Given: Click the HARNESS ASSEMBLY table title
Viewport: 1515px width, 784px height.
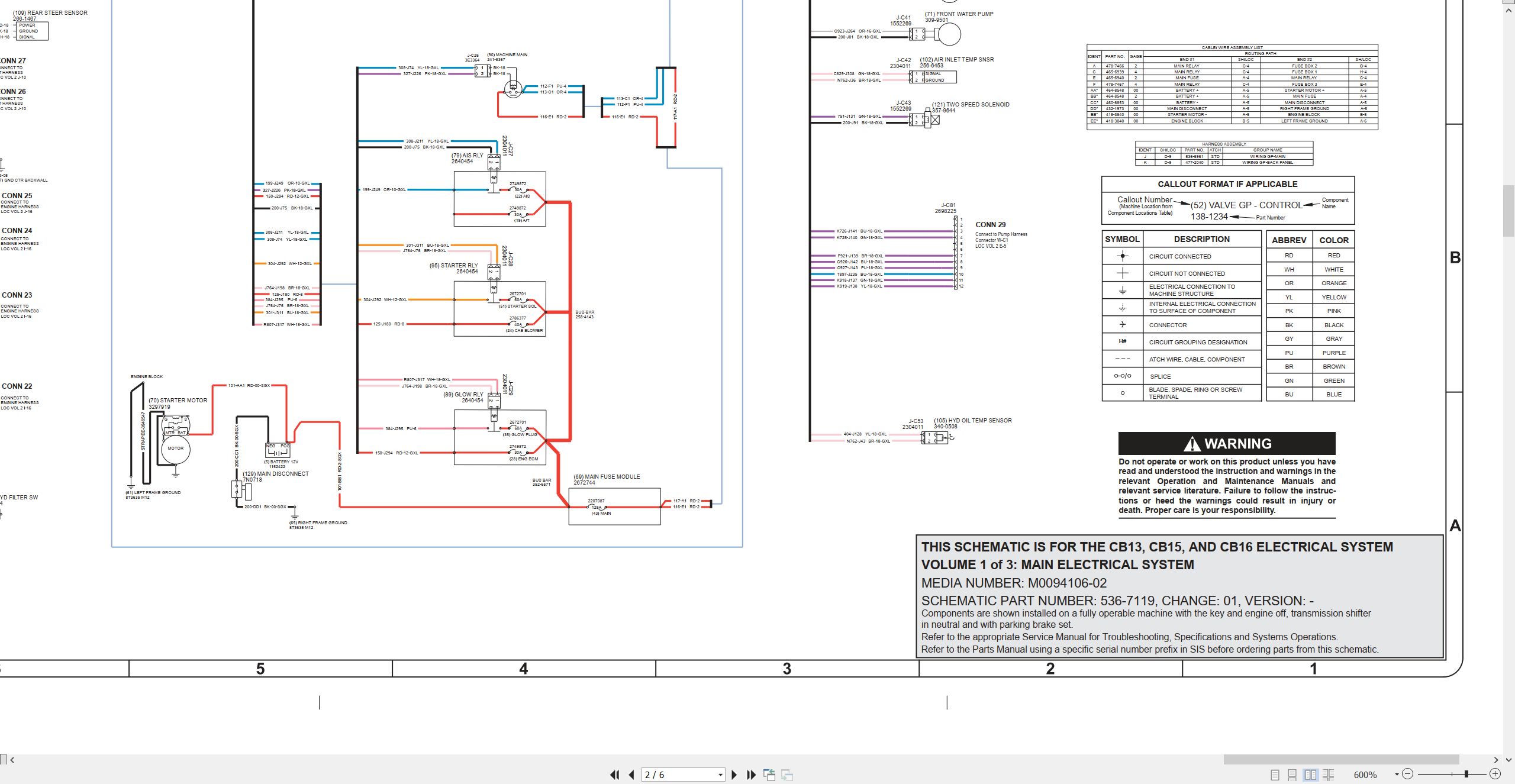Looking at the screenshot, I should [1224, 144].
